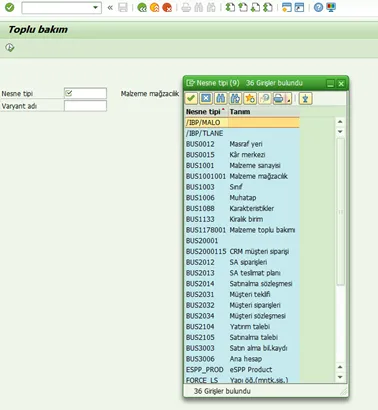Screen dimensions: 378x410
Task: Close the Nesne tipi popup window
Action: (341, 83)
